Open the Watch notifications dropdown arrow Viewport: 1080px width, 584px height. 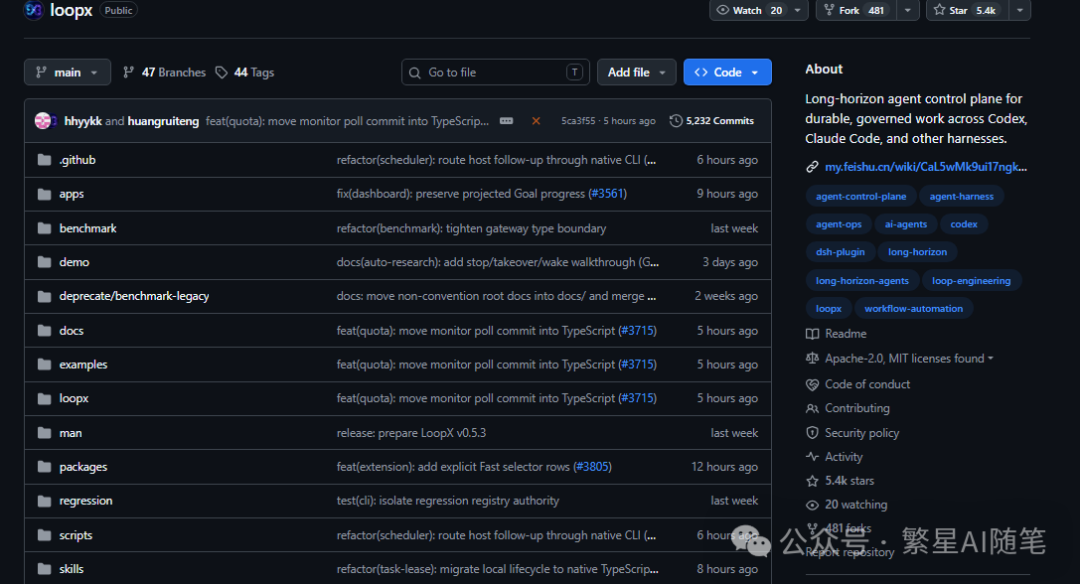pyautogui.click(x=798, y=10)
